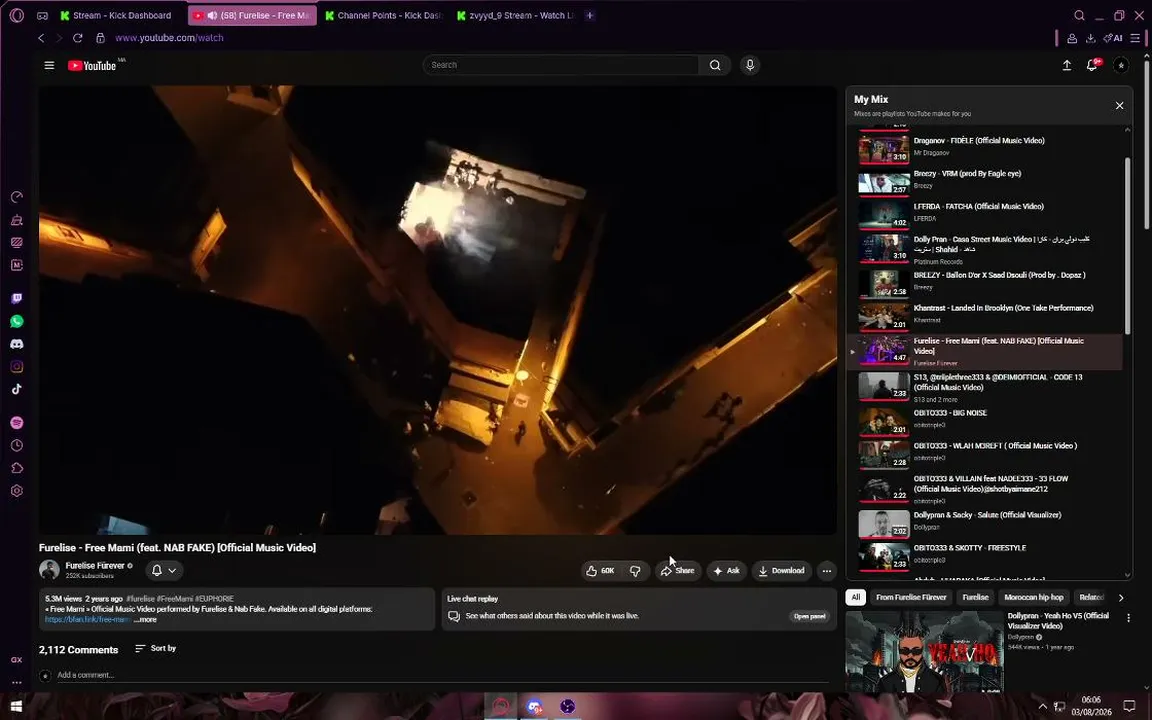Click the Add a comment field
1152x720 pixels.
[442, 675]
